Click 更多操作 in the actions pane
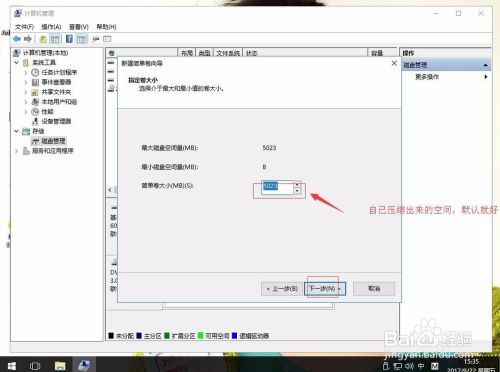Image resolution: width=500 pixels, height=372 pixels. coord(427,77)
